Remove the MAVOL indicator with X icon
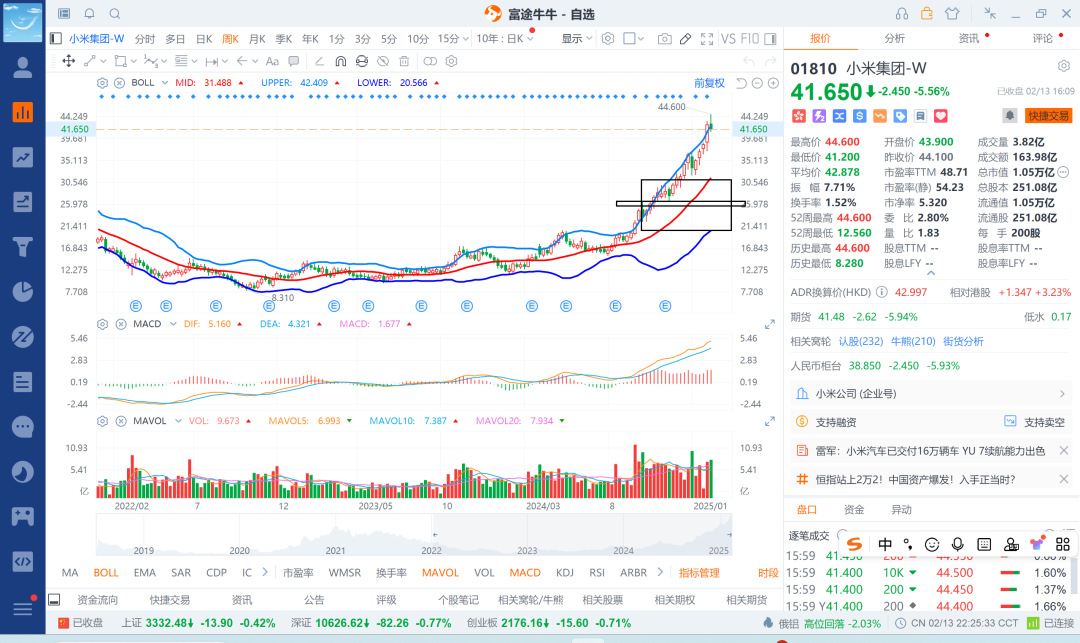This screenshot has height=643, width=1080. point(121,421)
